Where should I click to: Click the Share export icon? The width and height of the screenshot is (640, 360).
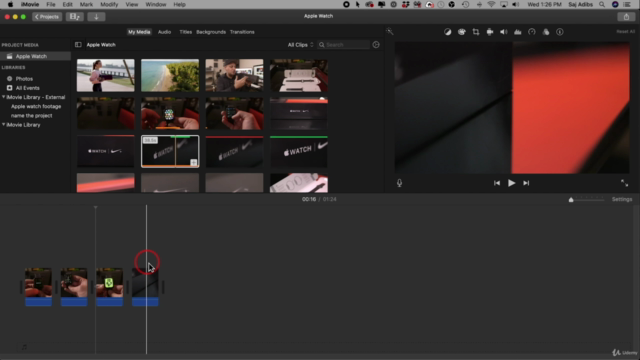[626, 17]
